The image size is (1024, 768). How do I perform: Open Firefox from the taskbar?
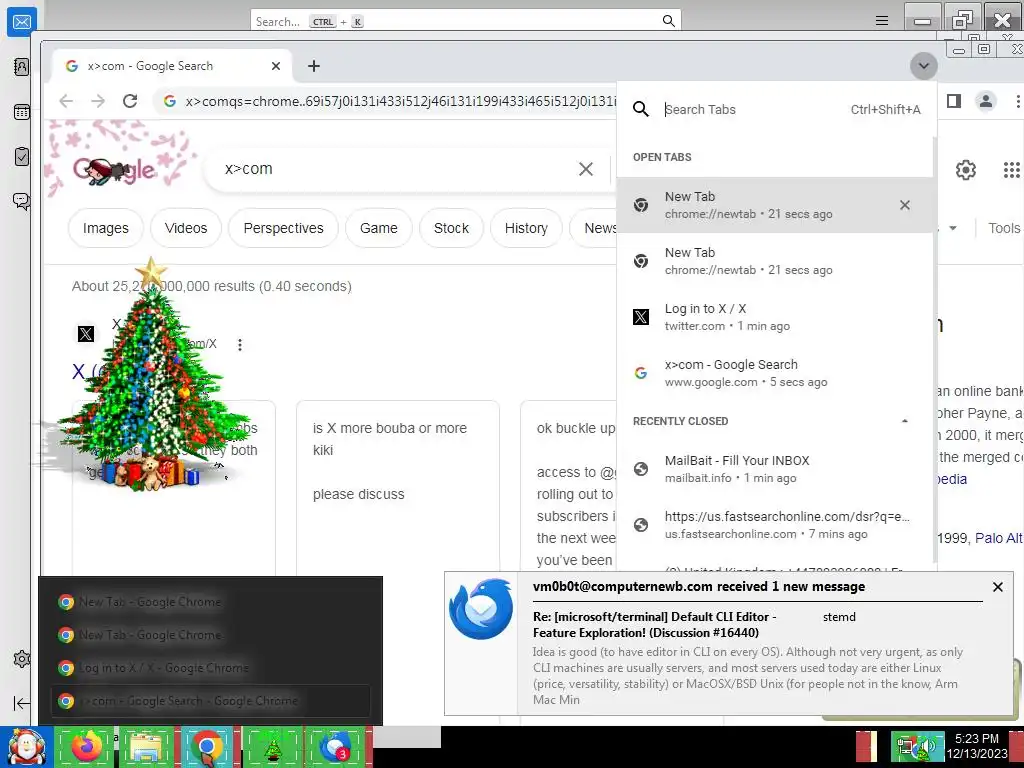[x=86, y=747]
